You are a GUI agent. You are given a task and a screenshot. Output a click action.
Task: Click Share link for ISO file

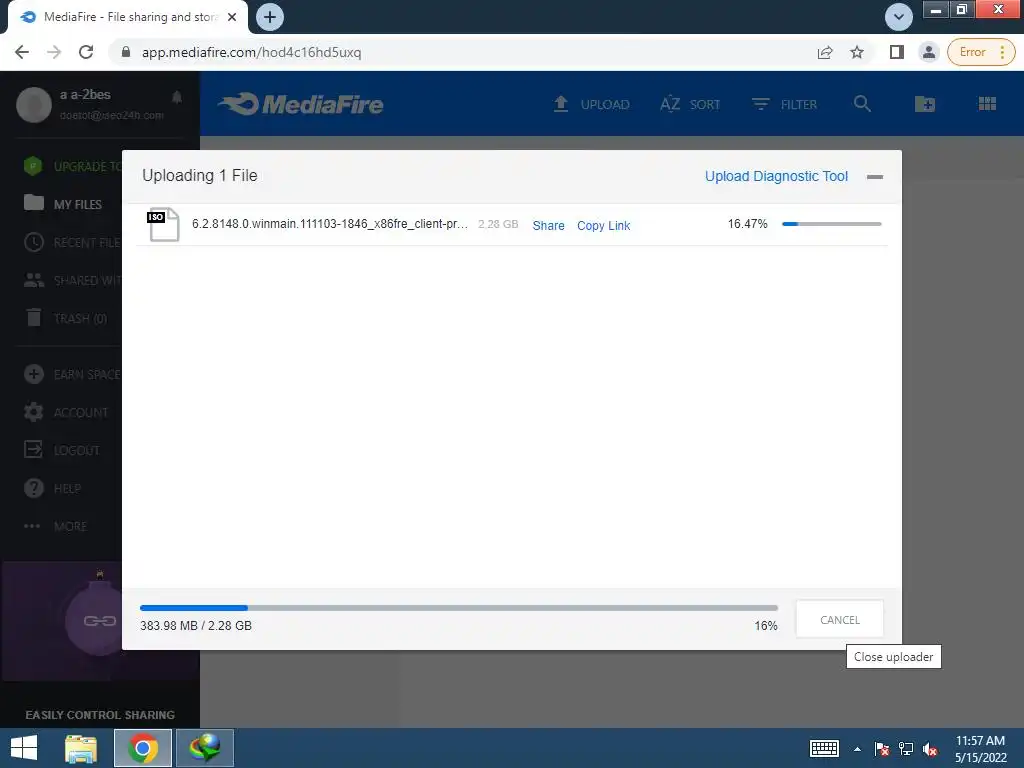(549, 225)
